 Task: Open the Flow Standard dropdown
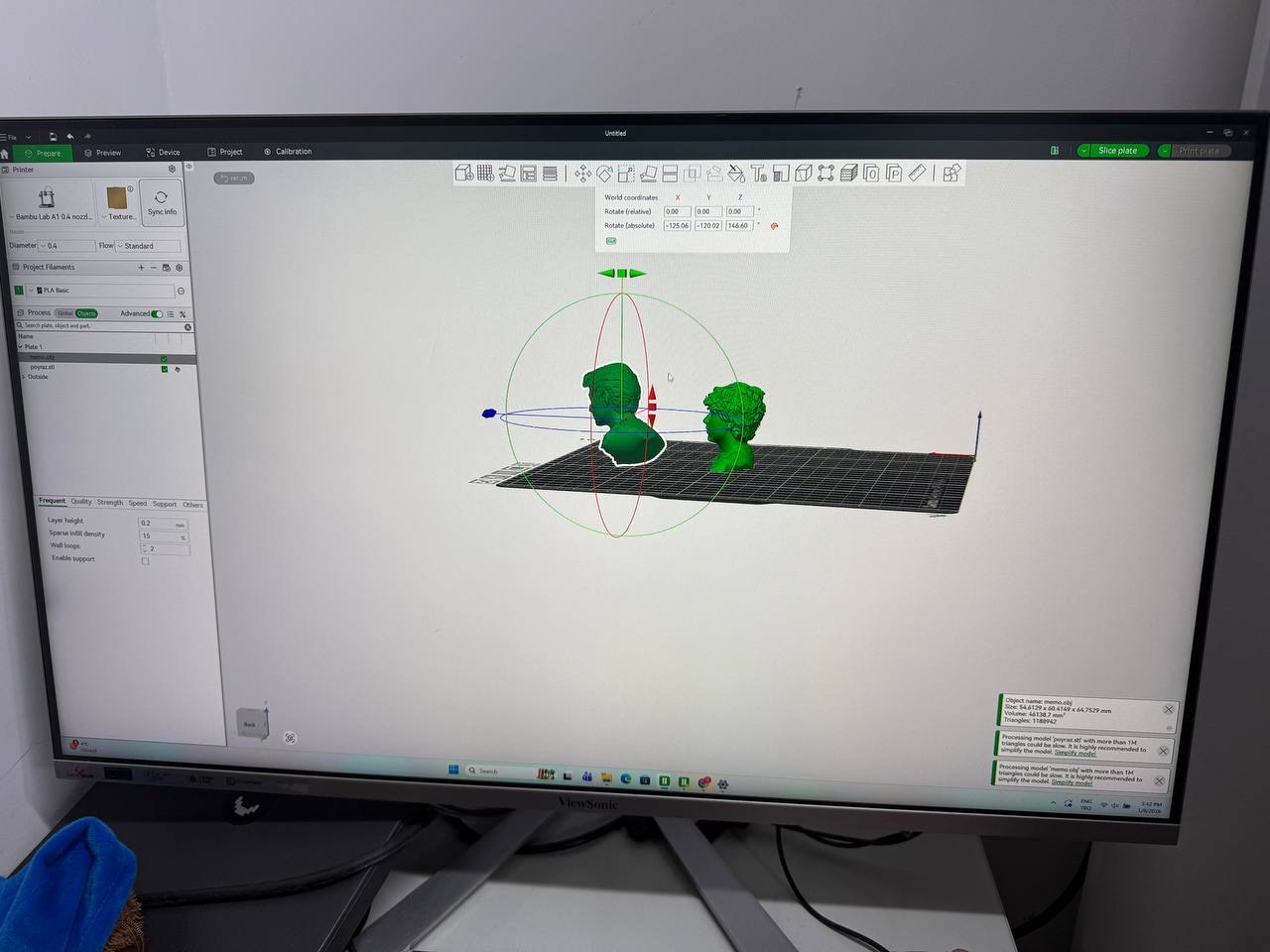(148, 246)
